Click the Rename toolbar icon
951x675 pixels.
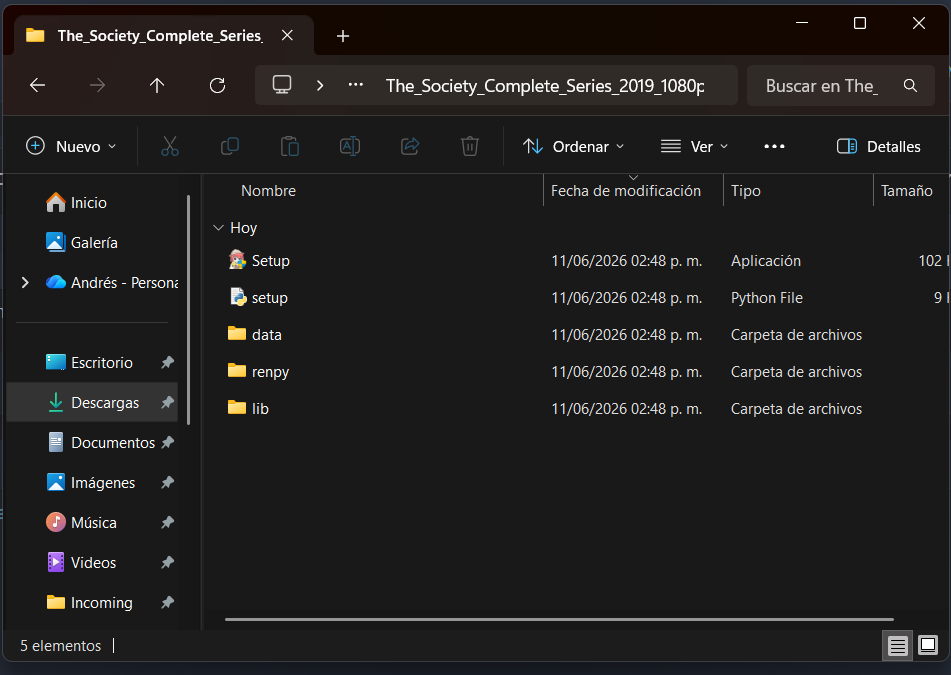point(350,146)
